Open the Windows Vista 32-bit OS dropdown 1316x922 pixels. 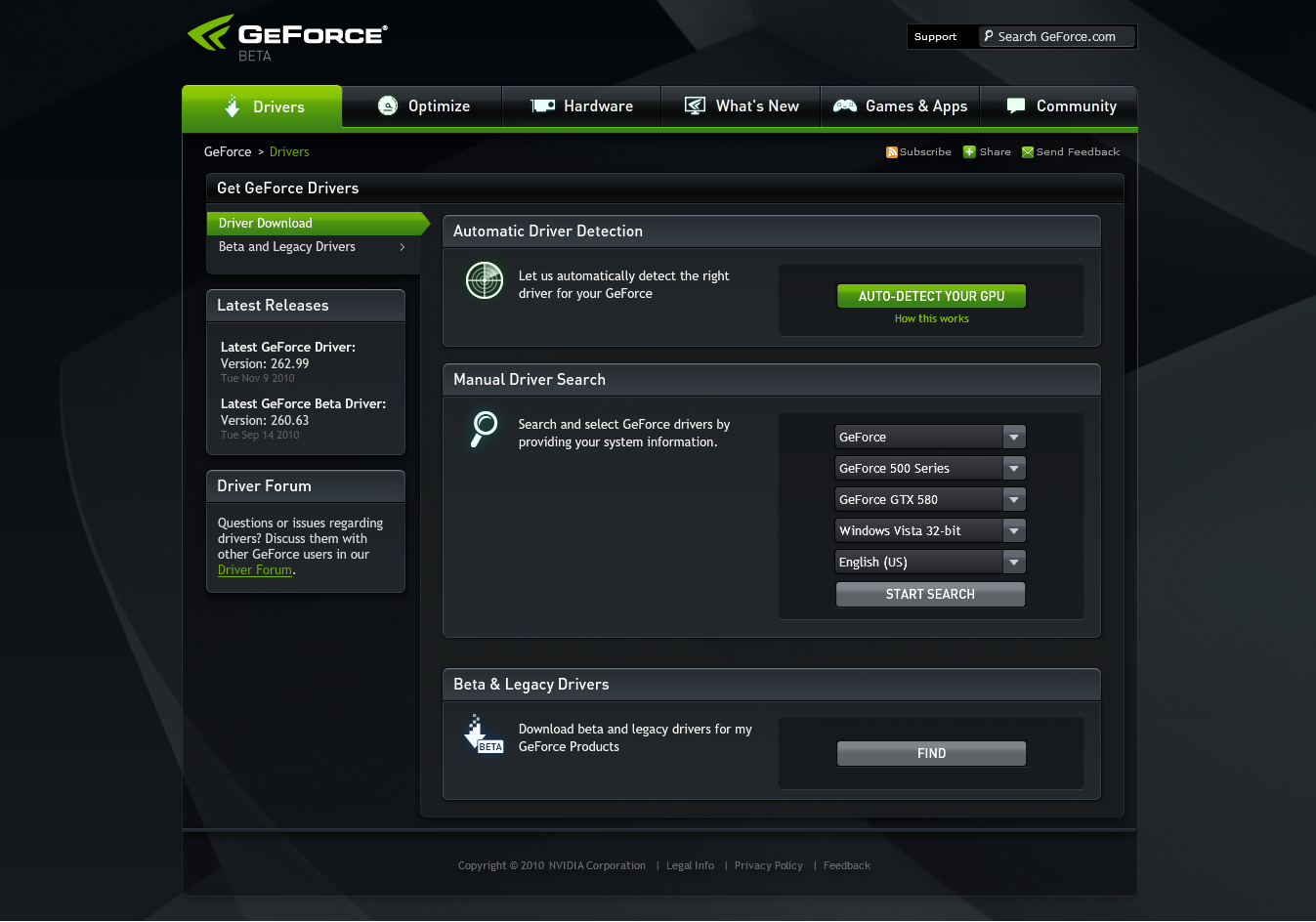coord(930,531)
